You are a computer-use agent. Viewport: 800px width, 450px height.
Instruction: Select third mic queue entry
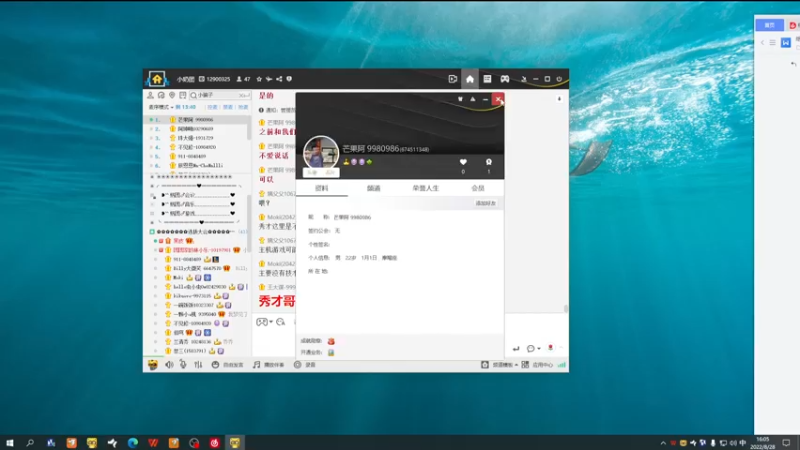point(197,138)
